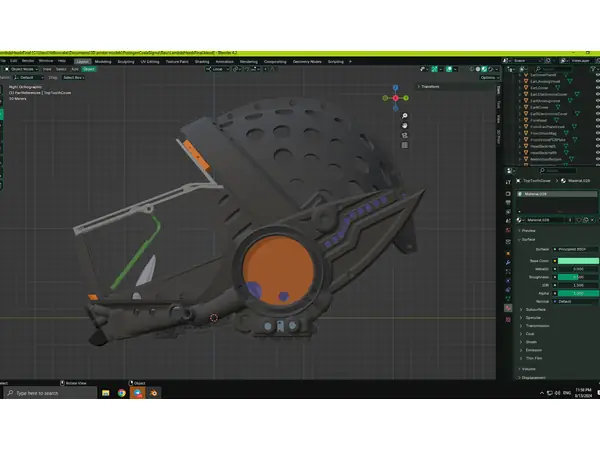Open the Modifiers wrench tab icon
600x450 pixels.
tap(508, 262)
